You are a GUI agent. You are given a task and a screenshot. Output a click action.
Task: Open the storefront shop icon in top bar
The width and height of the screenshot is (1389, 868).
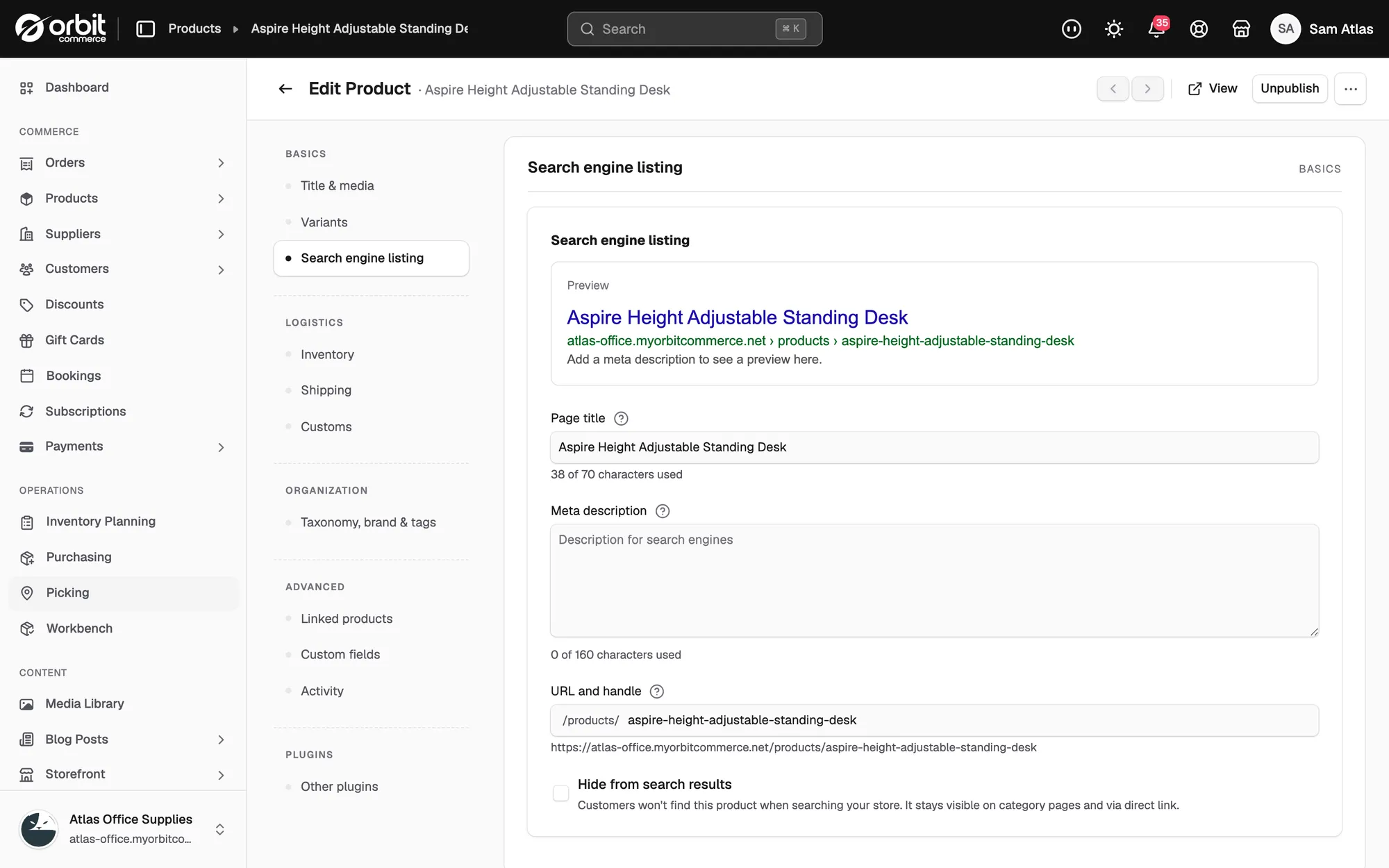point(1241,28)
